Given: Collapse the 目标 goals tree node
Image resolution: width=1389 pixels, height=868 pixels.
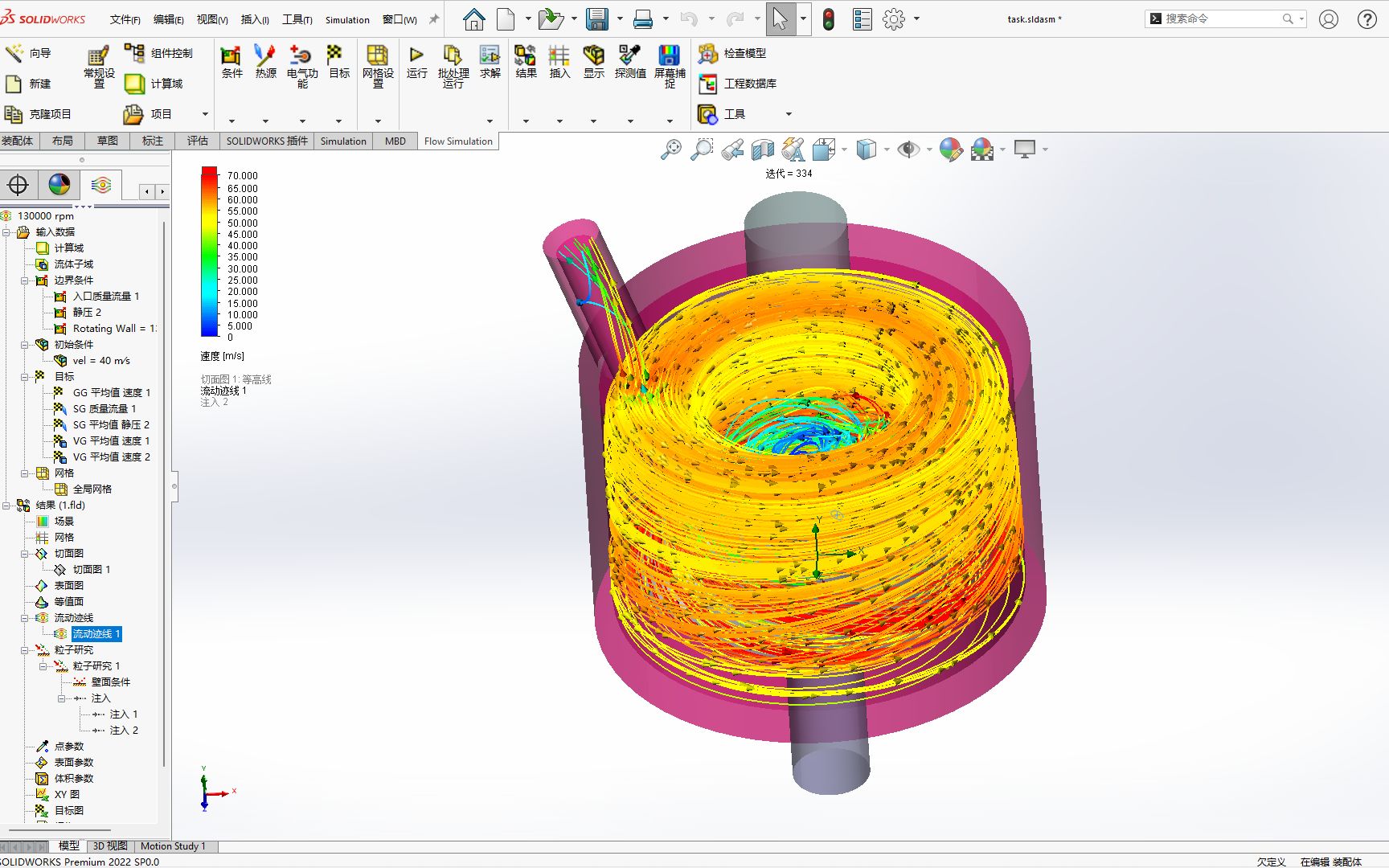Looking at the screenshot, I should point(25,377).
